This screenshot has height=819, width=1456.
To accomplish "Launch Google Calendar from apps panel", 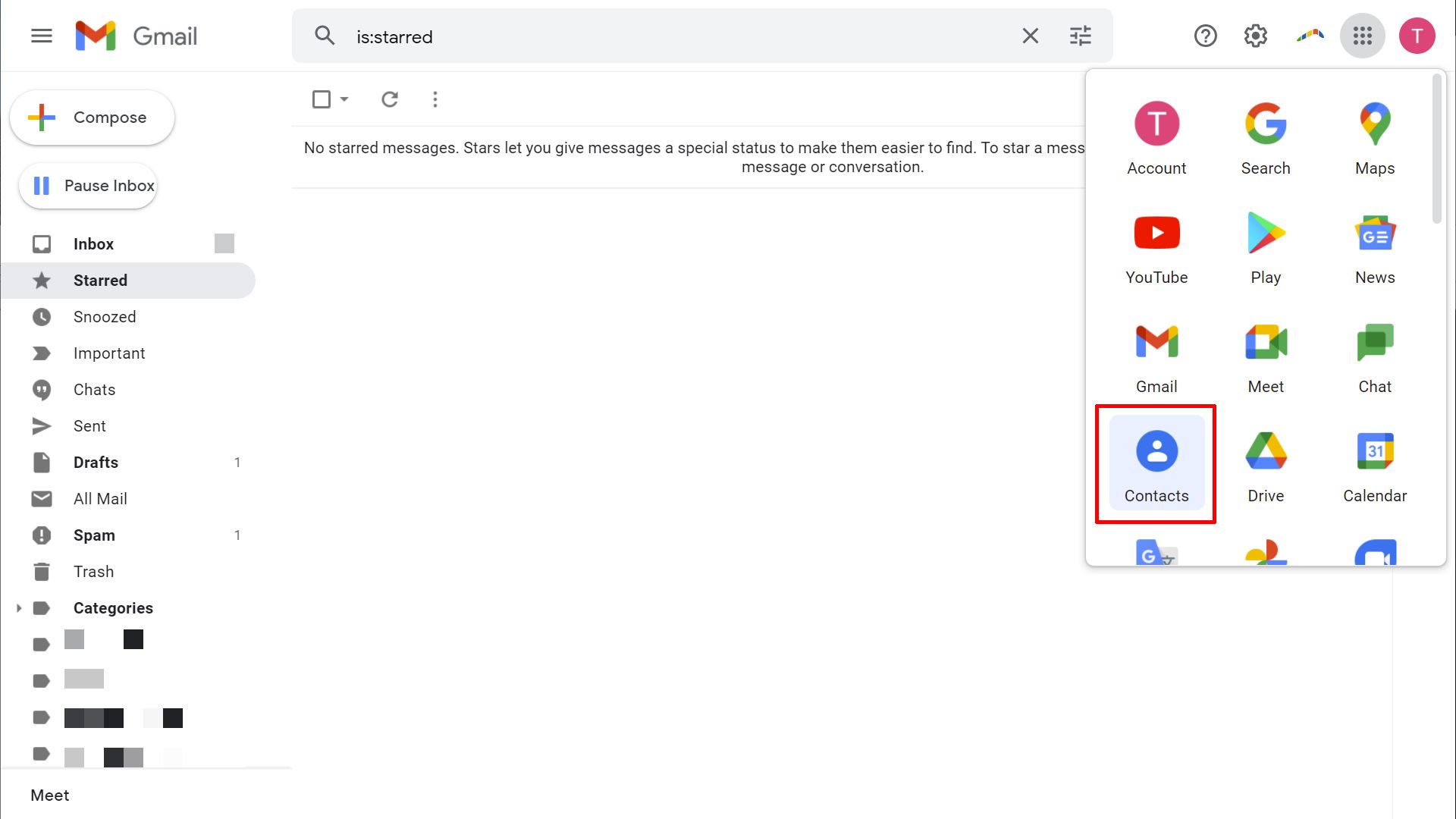I will 1374,464.
